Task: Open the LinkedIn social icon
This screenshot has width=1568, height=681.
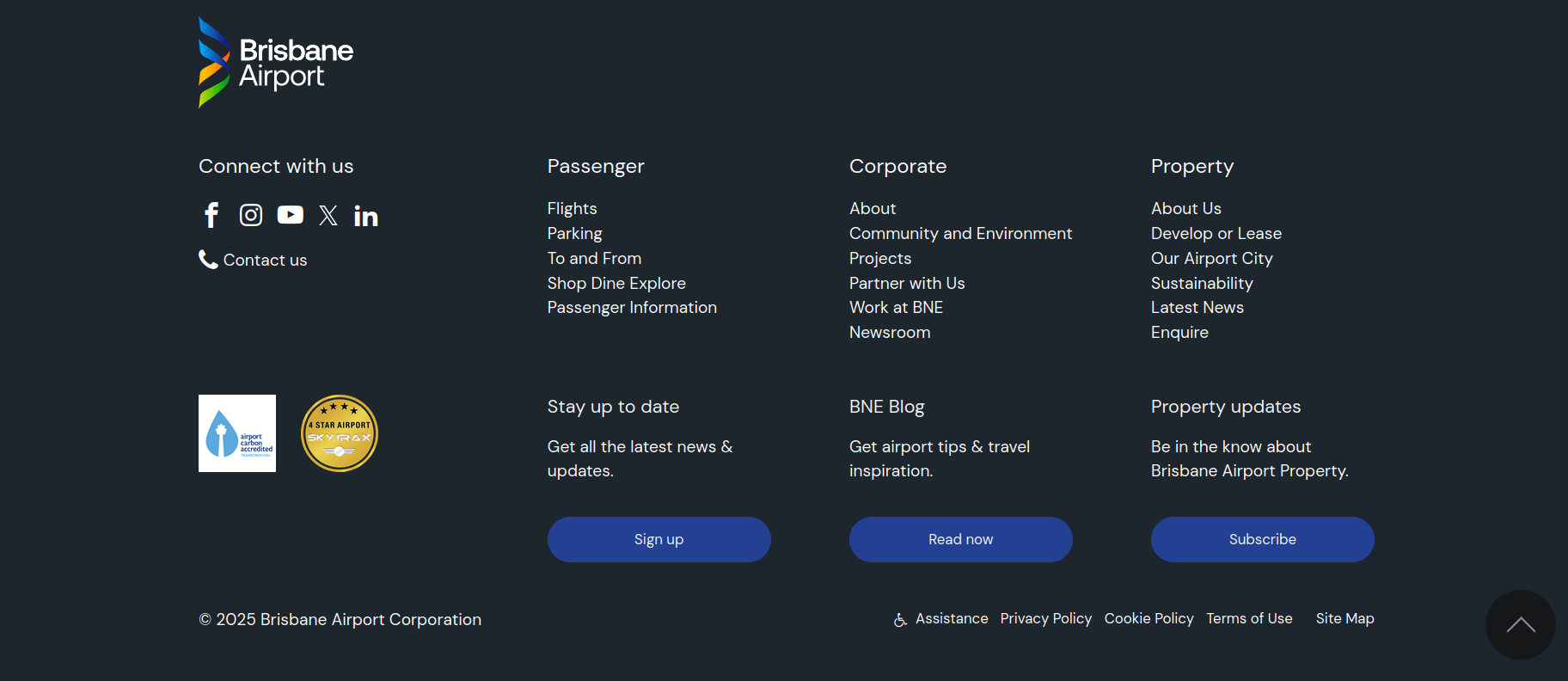Action: tap(366, 216)
